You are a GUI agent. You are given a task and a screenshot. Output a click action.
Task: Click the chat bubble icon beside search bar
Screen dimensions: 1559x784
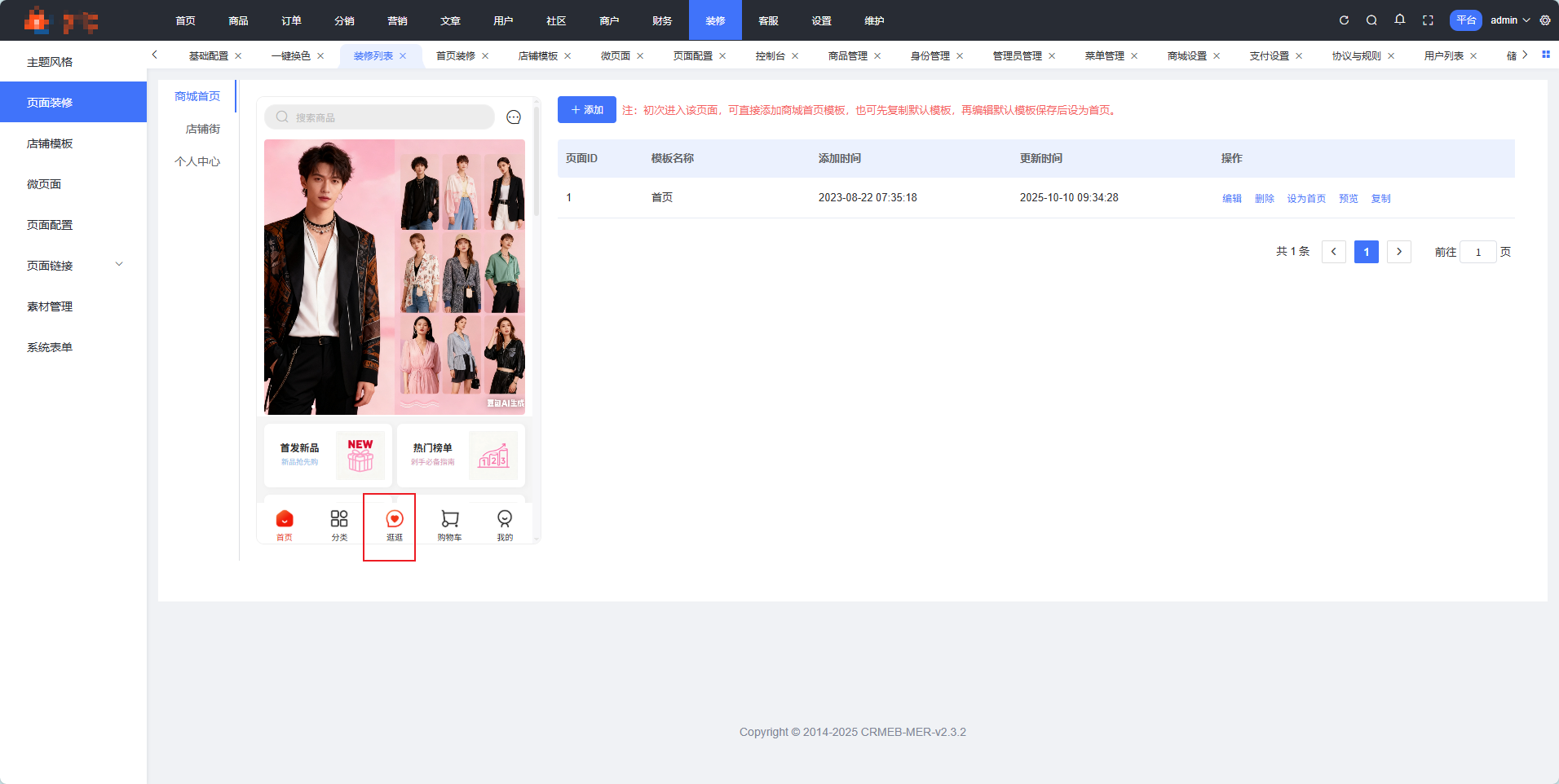click(514, 117)
